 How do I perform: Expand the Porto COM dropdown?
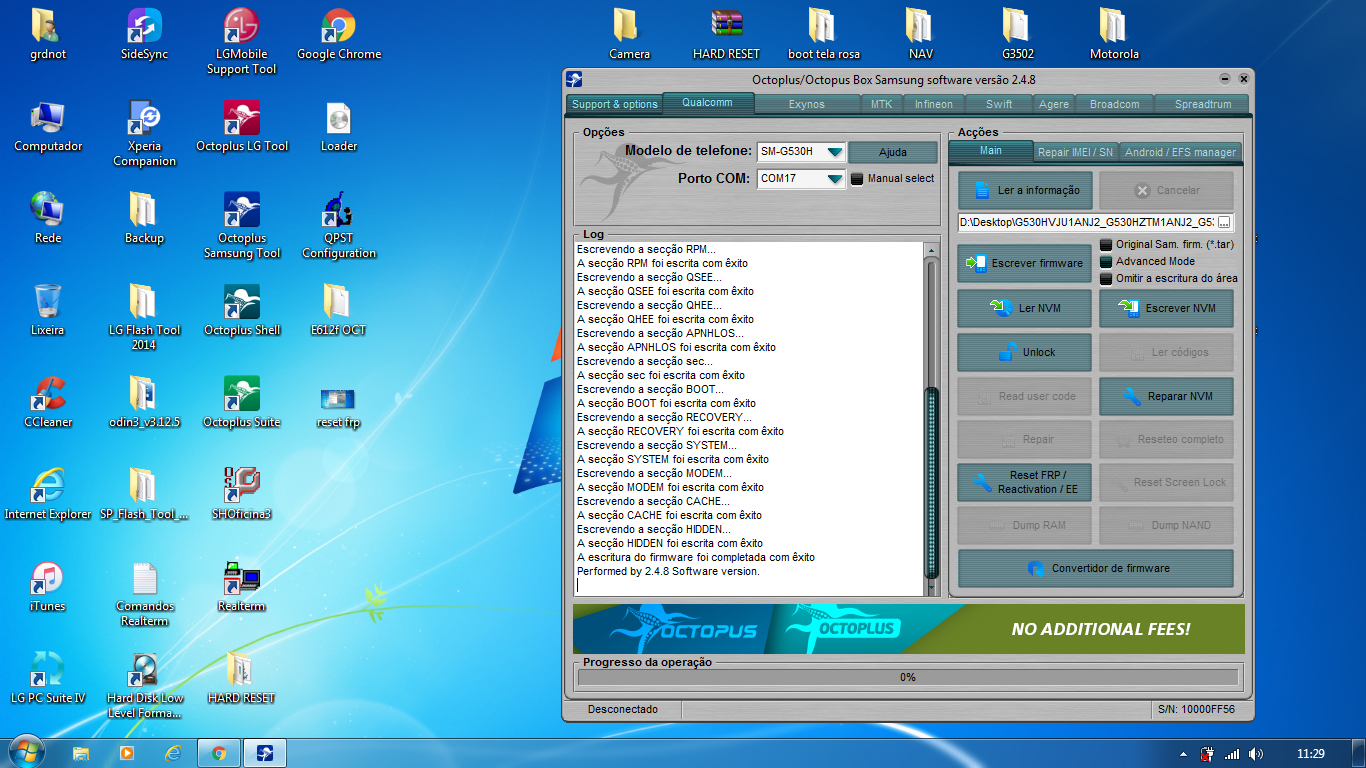point(833,179)
